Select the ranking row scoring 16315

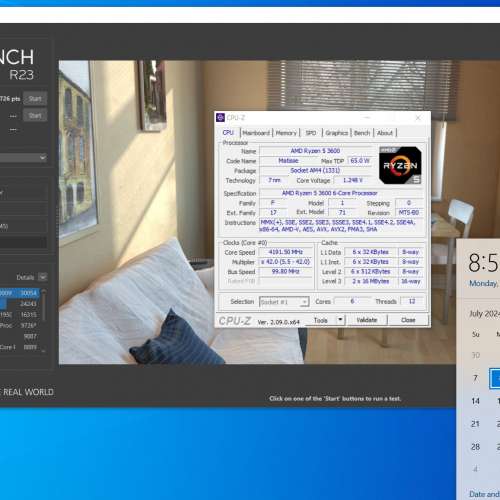pyautogui.click(x=19, y=315)
